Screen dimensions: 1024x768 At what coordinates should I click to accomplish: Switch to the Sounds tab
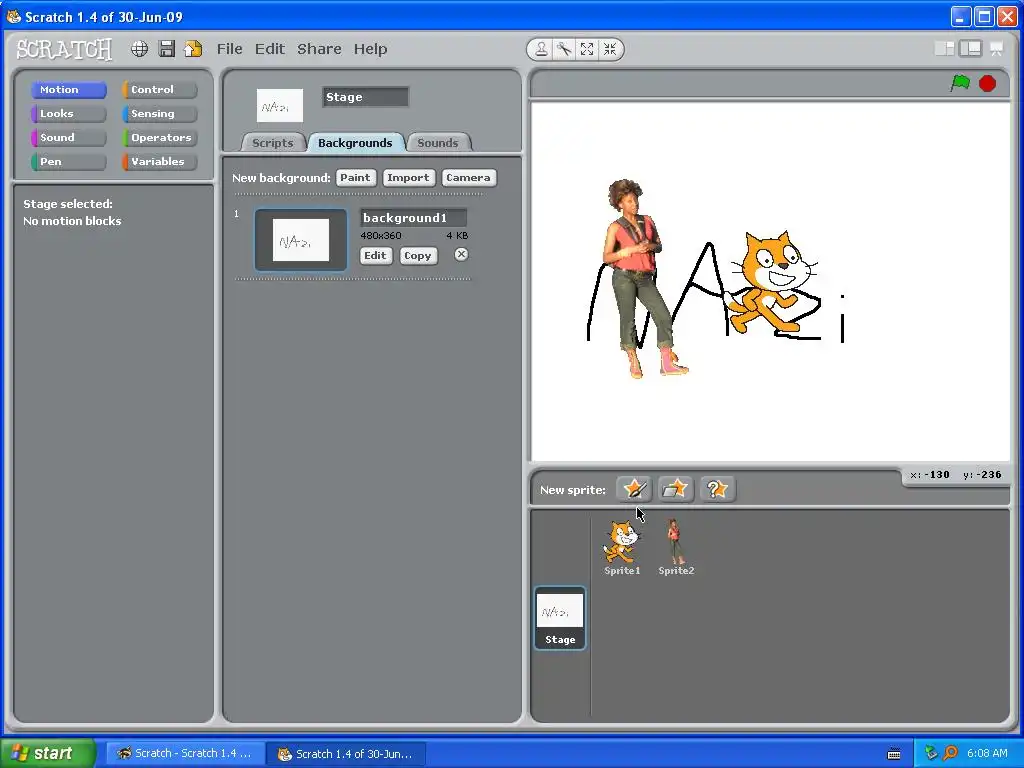438,142
